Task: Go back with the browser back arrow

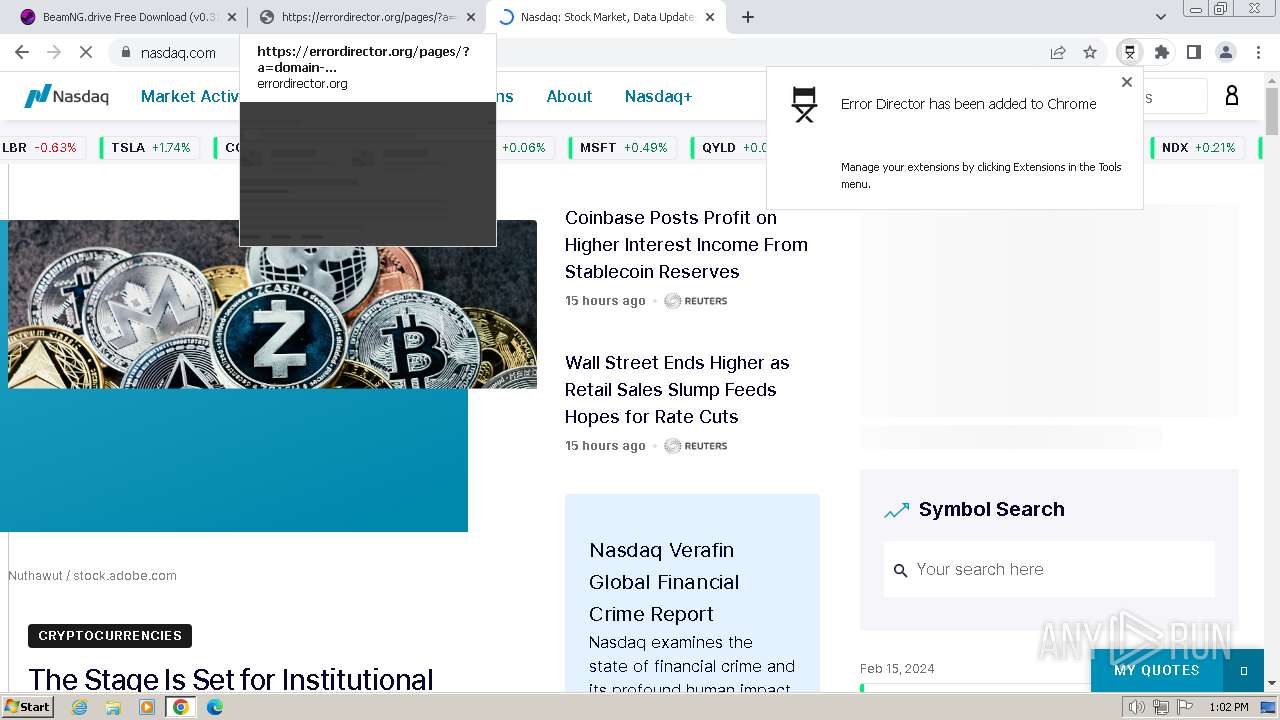Action: (22, 52)
